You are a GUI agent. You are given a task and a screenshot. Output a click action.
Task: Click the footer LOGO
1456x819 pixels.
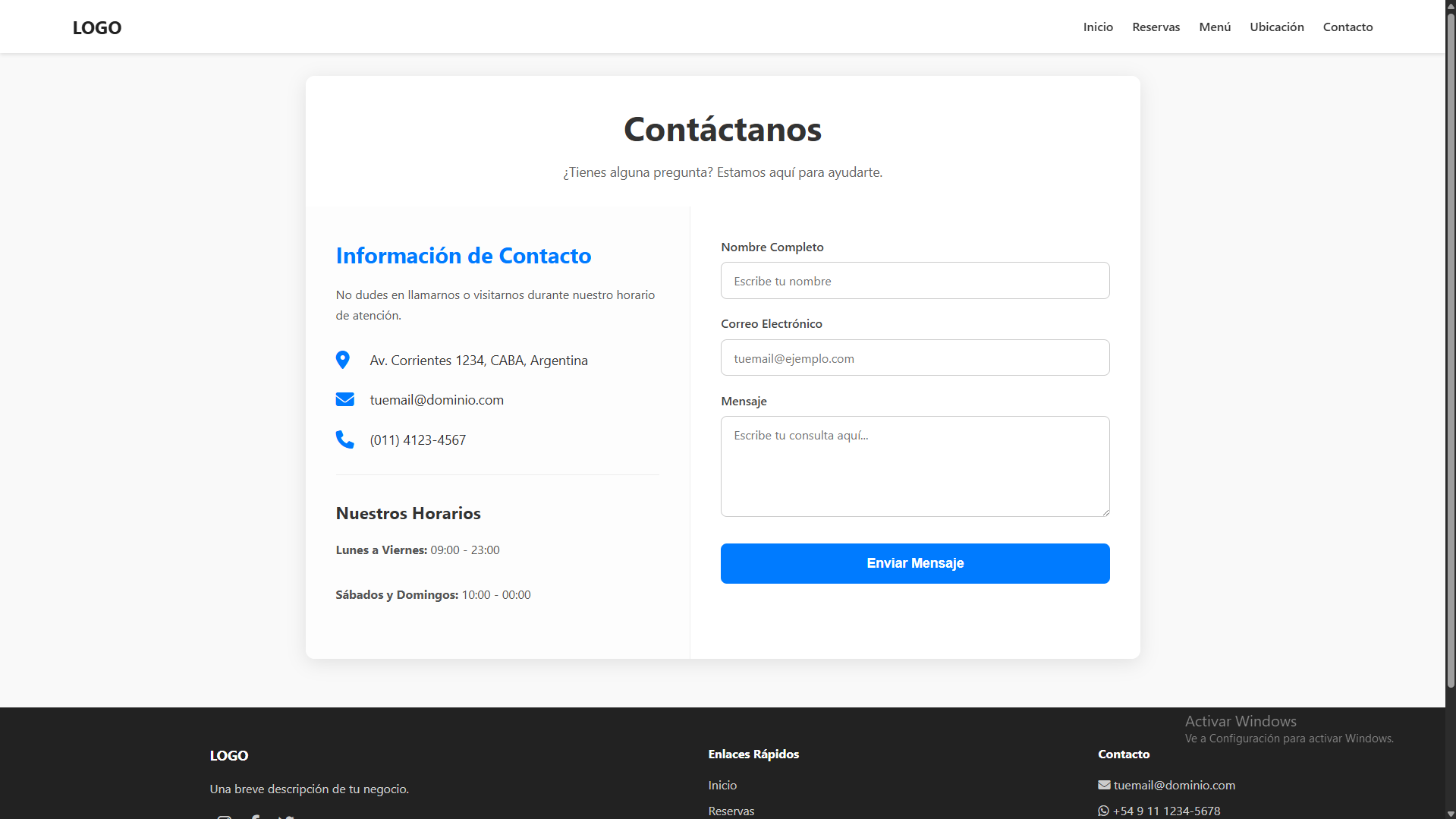pos(229,755)
